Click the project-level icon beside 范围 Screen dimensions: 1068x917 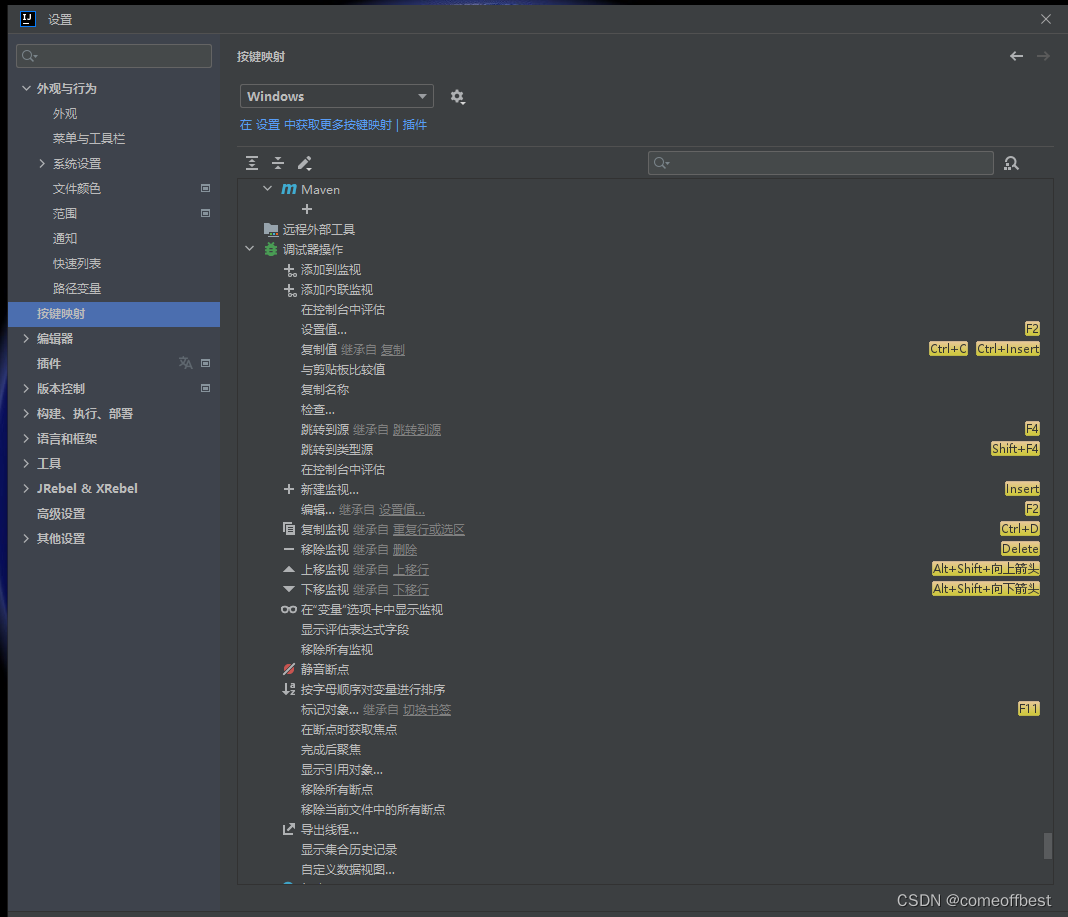(205, 213)
